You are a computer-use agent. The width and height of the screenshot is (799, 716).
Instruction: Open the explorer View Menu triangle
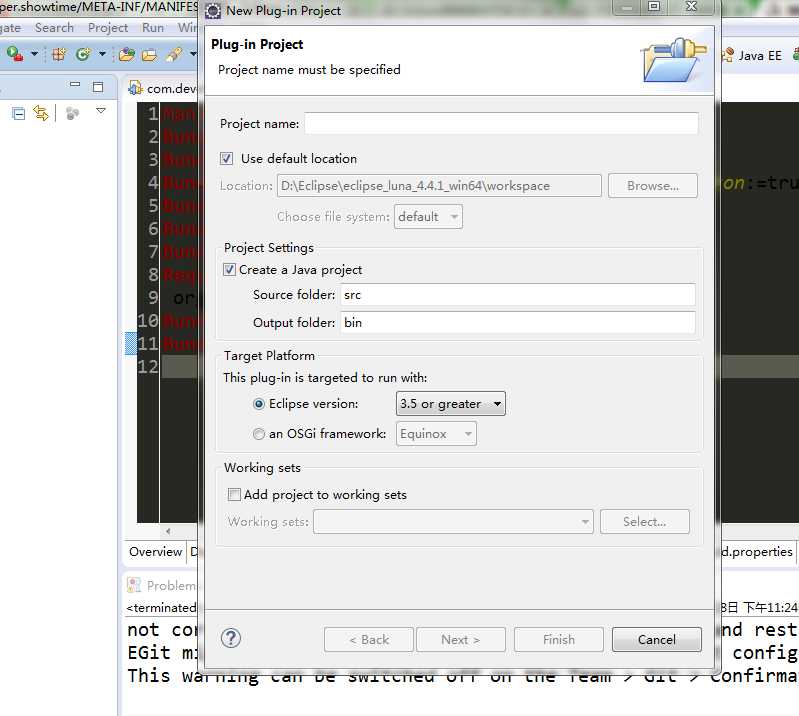pos(101,111)
